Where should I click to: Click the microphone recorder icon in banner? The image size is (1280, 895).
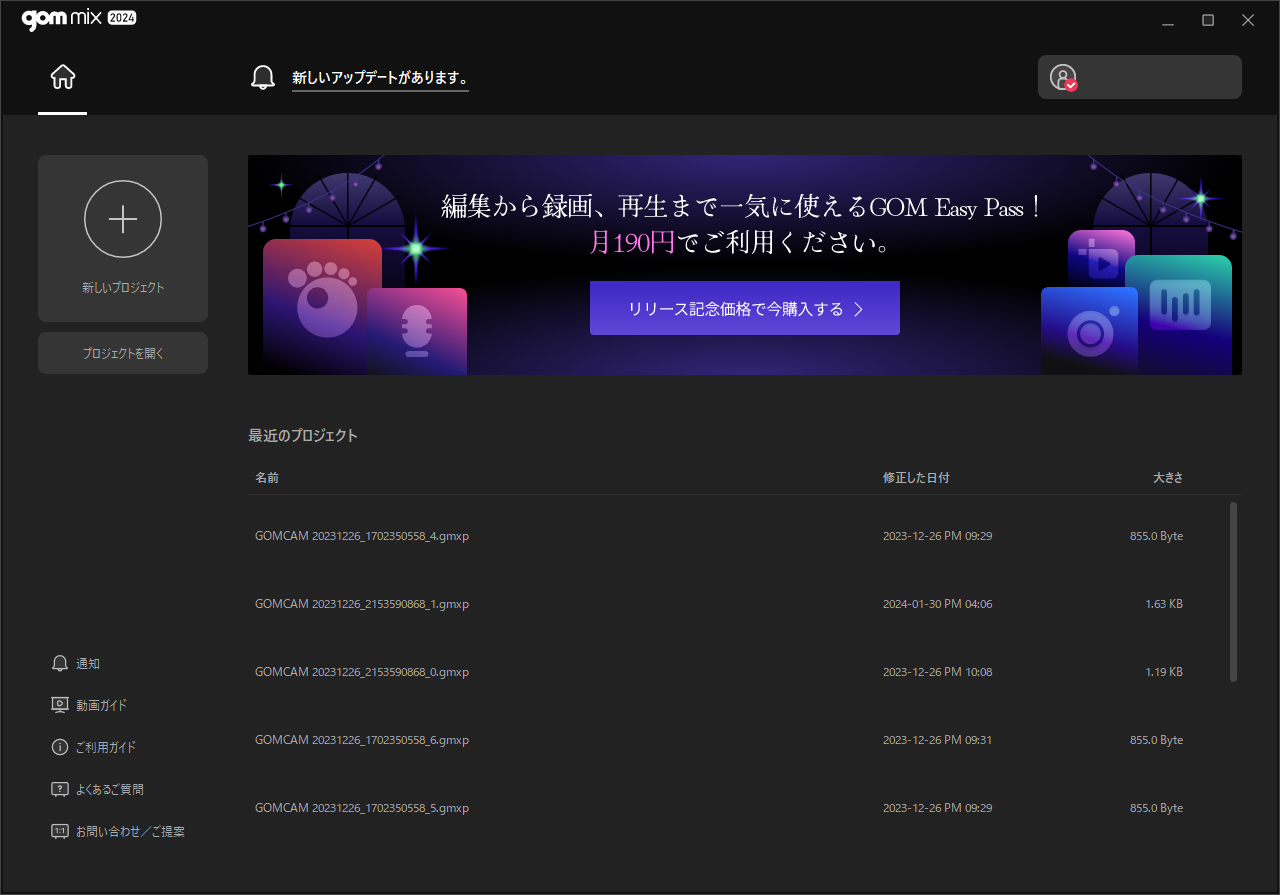point(417,331)
